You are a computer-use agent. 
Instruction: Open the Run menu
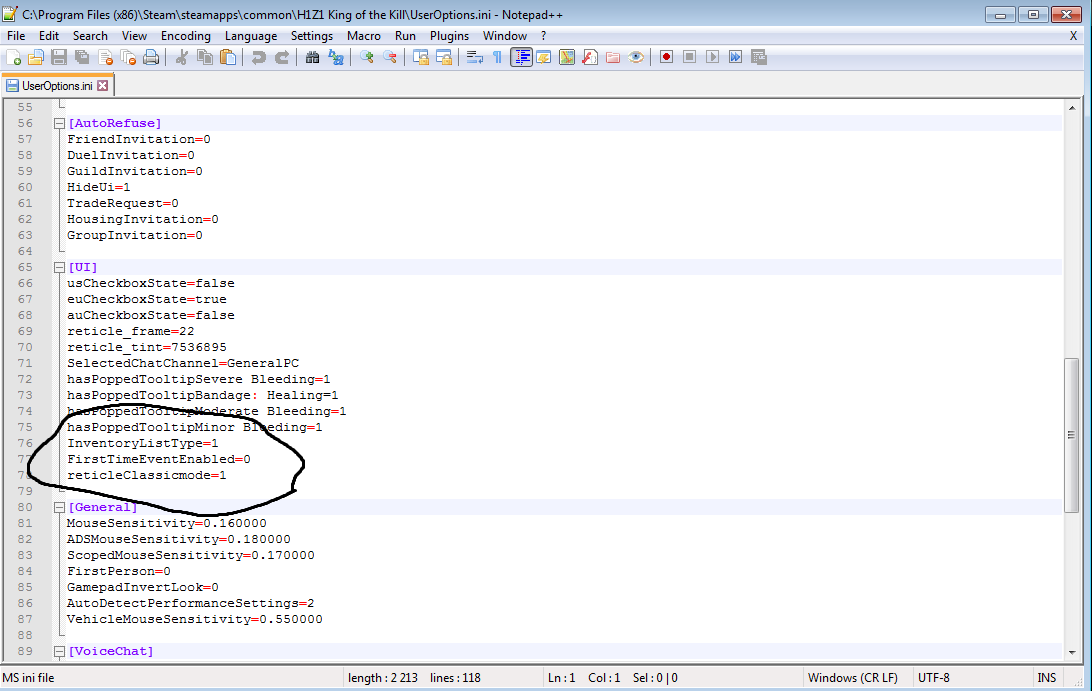coord(405,36)
